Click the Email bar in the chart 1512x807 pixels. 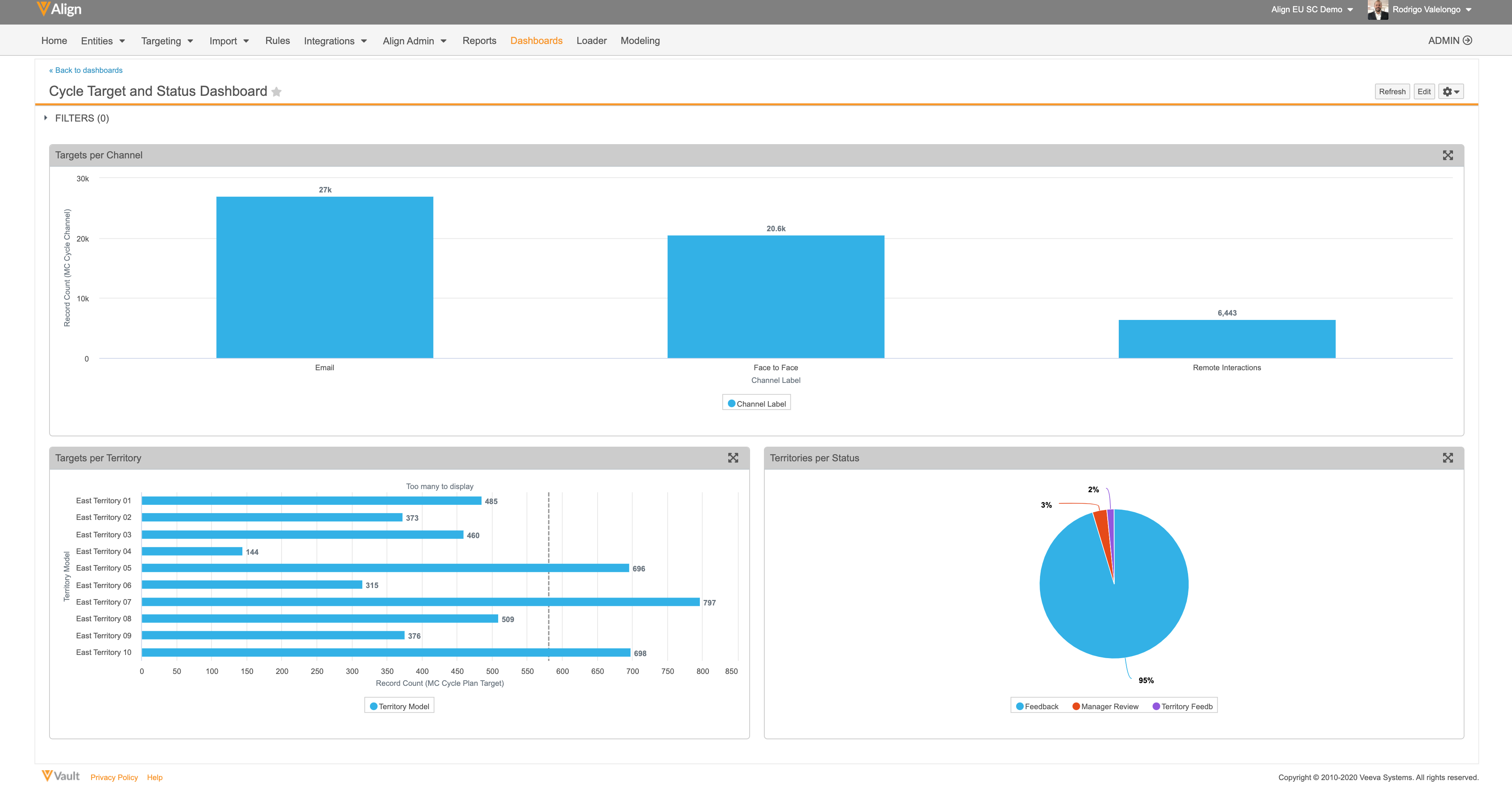pos(325,277)
